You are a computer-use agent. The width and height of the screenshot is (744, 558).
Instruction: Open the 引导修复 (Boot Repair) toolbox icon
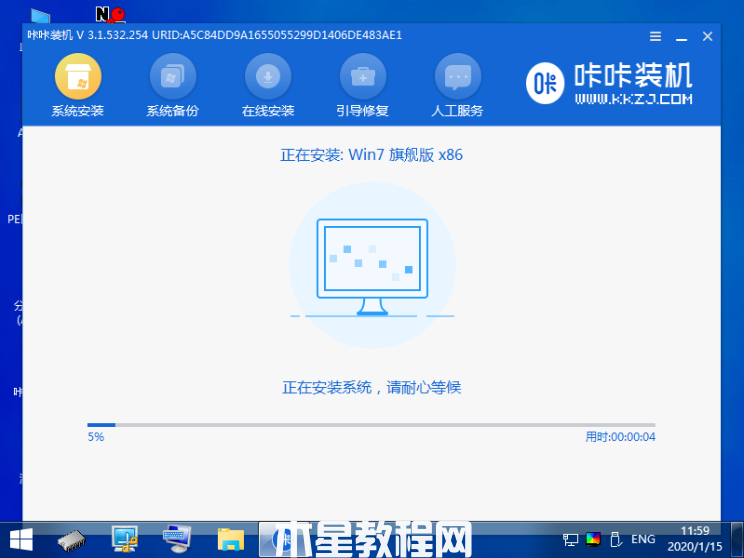(x=363, y=76)
